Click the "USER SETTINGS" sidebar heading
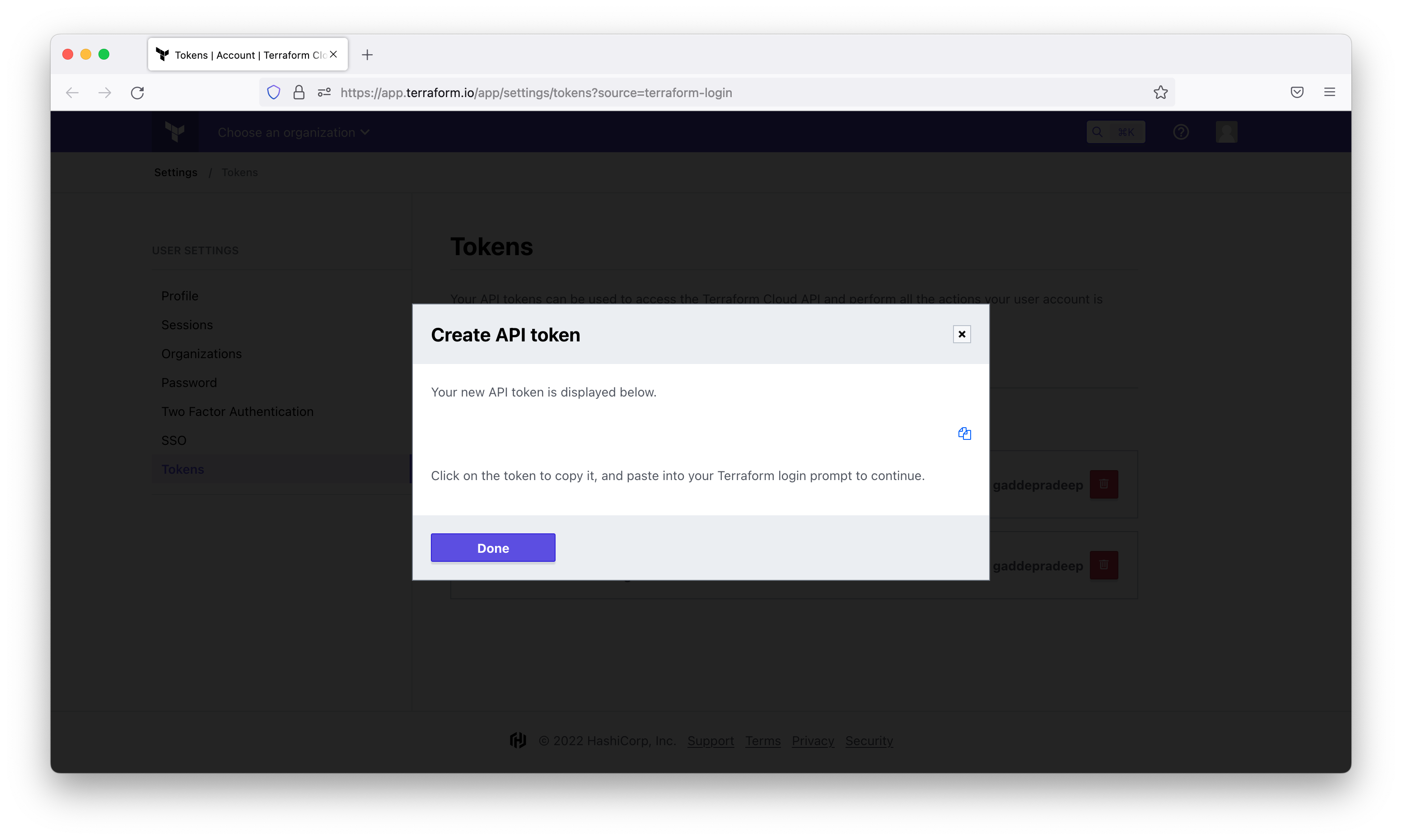This screenshot has width=1402, height=840. tap(195, 250)
